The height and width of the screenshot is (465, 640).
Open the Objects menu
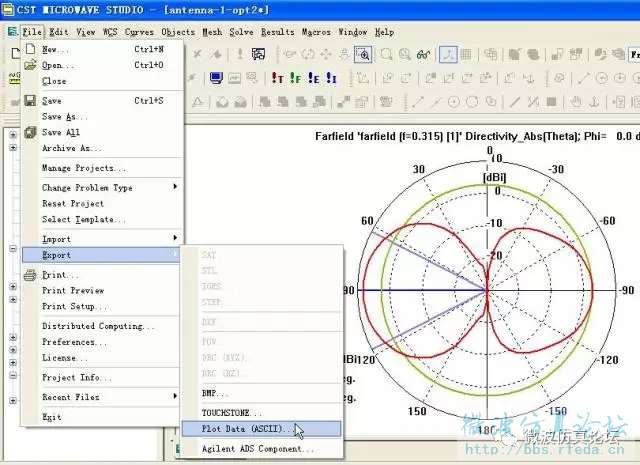[178, 32]
